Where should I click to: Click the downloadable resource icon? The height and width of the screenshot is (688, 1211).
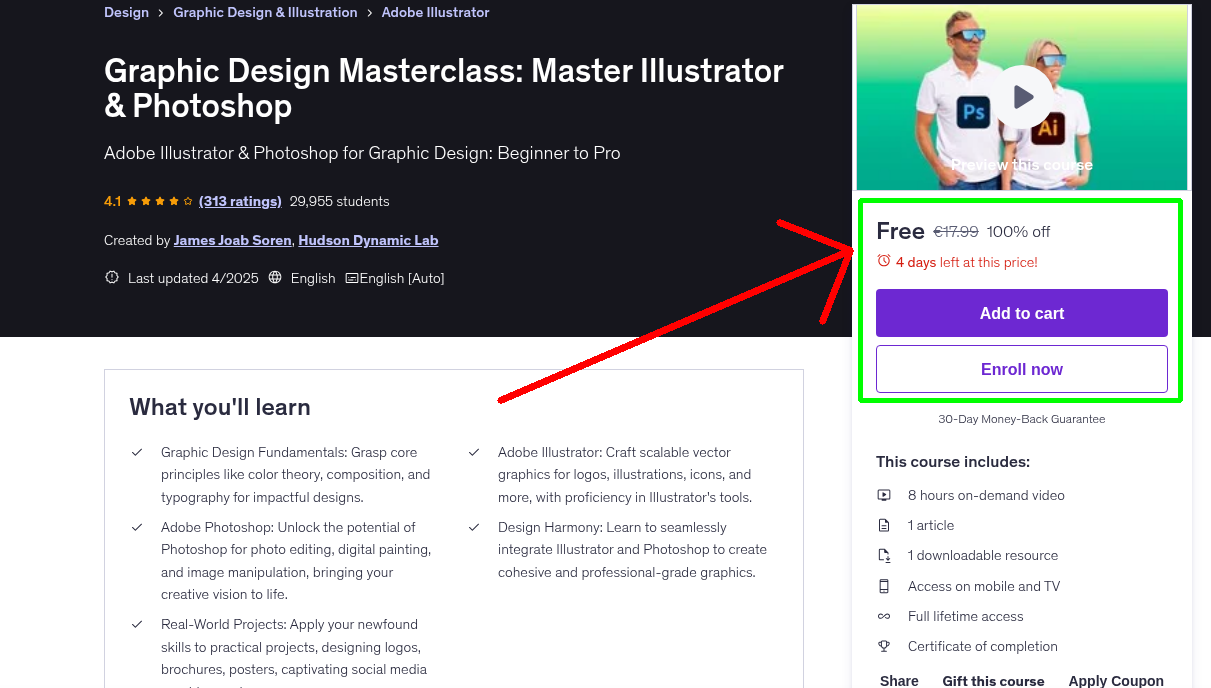(x=884, y=555)
